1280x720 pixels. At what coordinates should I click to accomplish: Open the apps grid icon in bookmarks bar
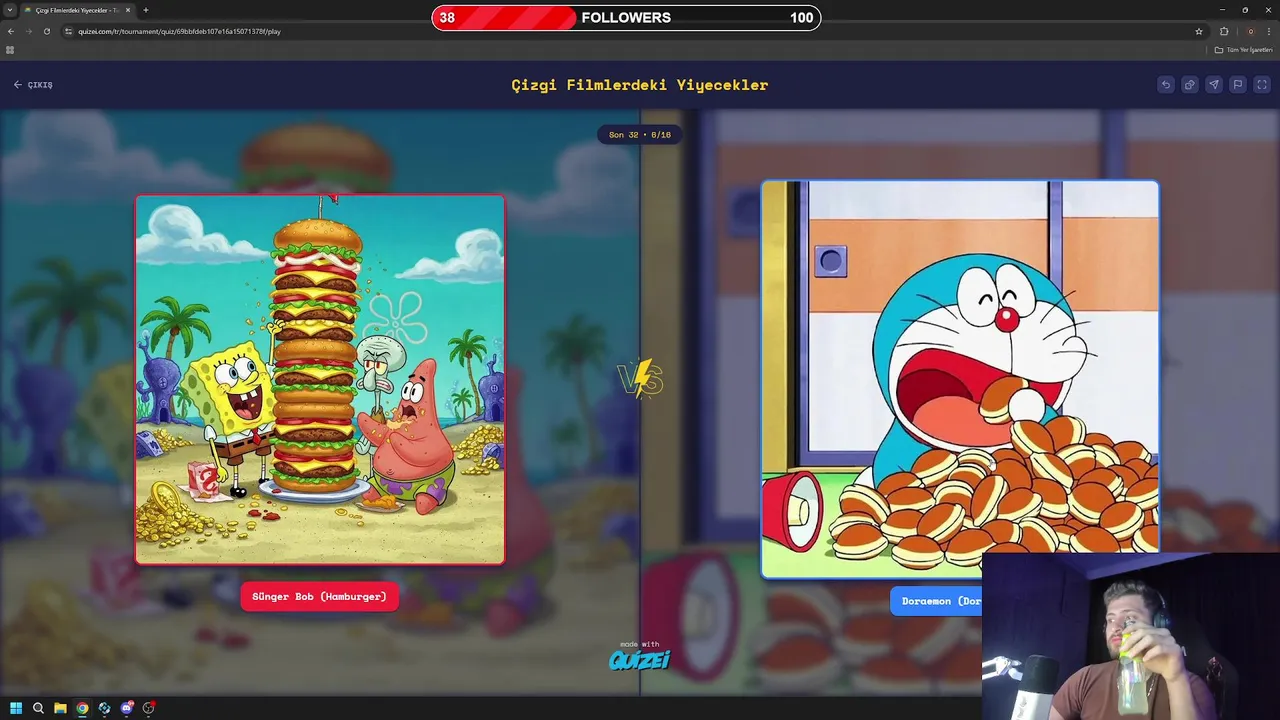tap(10, 50)
